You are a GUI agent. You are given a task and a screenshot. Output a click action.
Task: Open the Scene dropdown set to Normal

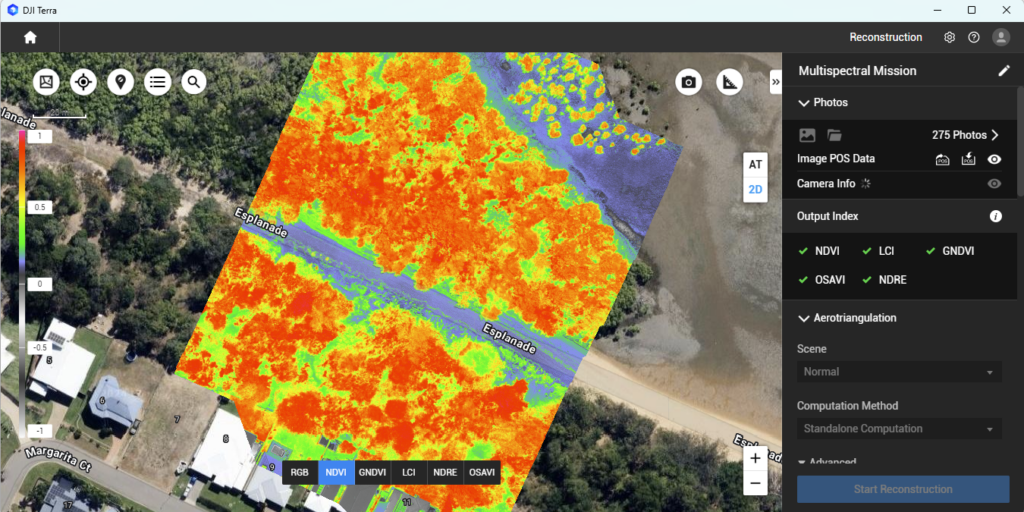point(898,372)
